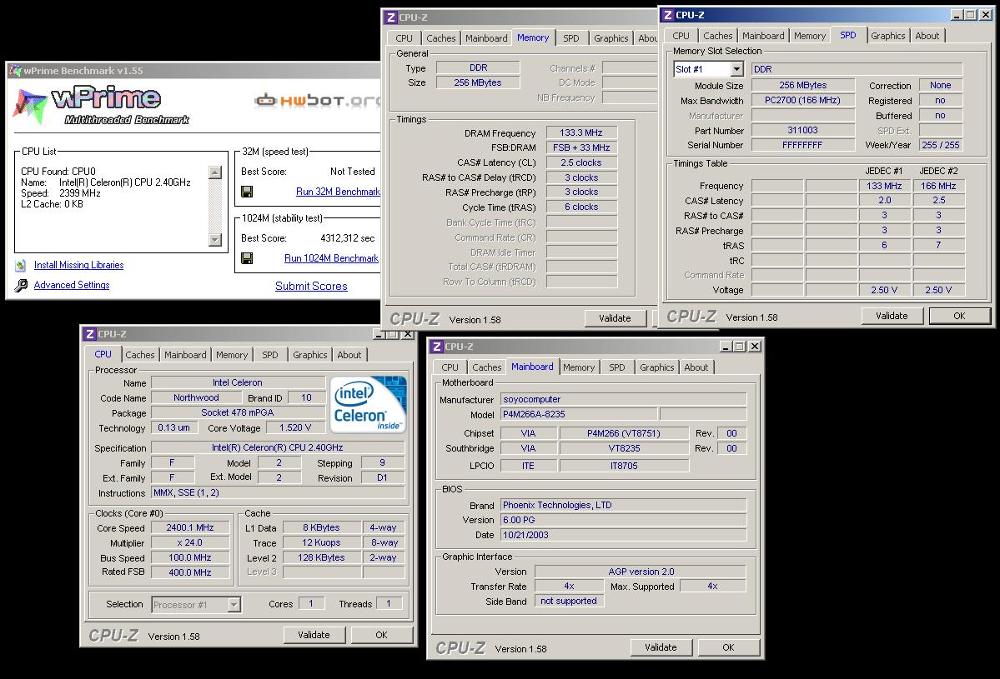Click the CPU-Z title icon in CPU window
The width and height of the screenshot is (1000, 679).
tap(90, 334)
